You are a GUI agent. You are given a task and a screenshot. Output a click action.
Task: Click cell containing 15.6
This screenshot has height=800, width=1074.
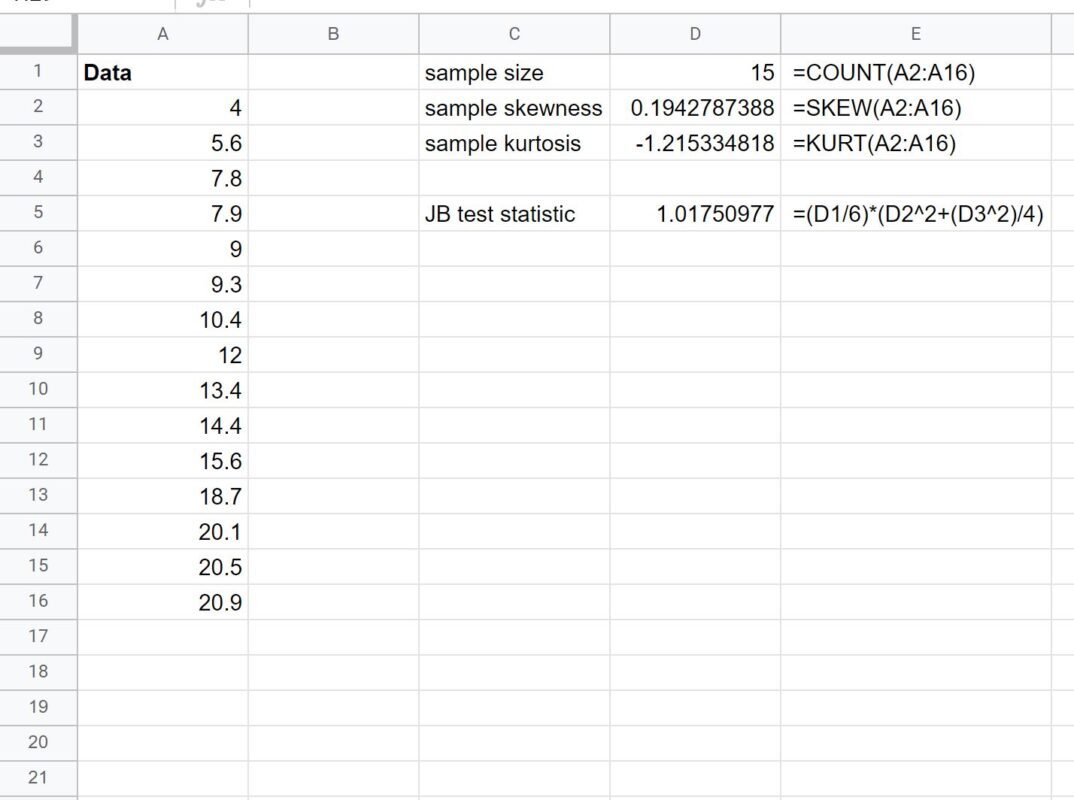[163, 461]
